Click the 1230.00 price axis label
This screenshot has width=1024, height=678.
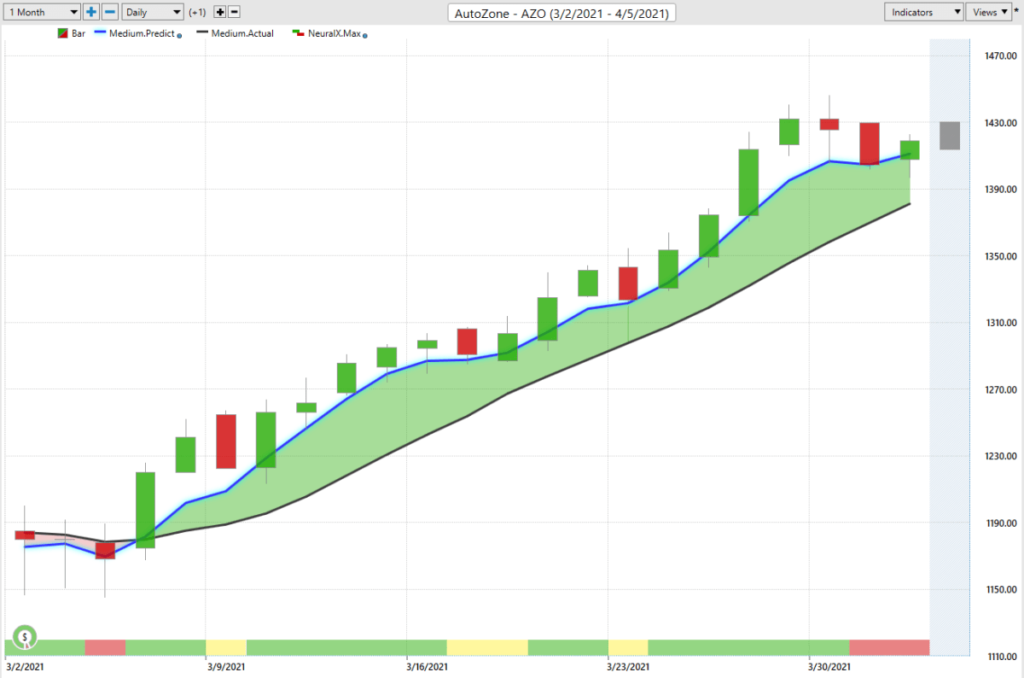[1000, 457]
